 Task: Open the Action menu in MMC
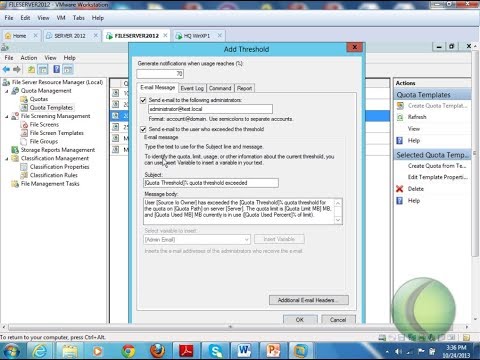[29, 58]
